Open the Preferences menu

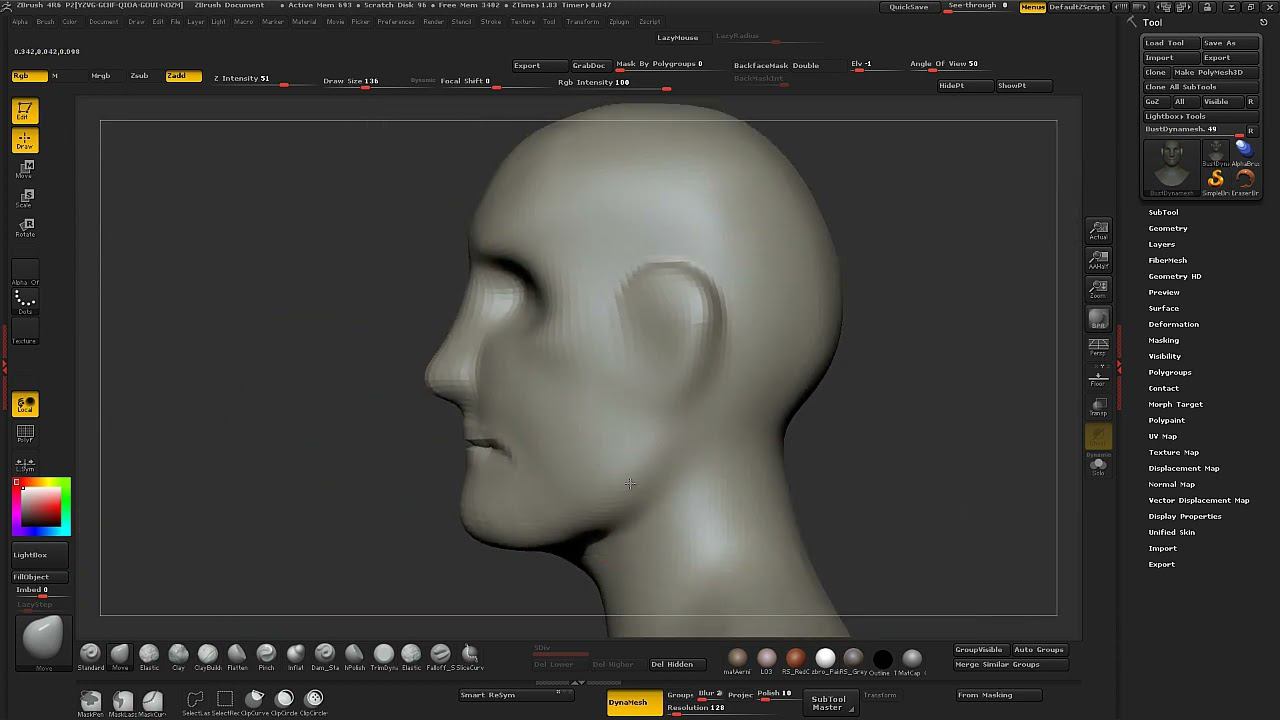pos(395,22)
